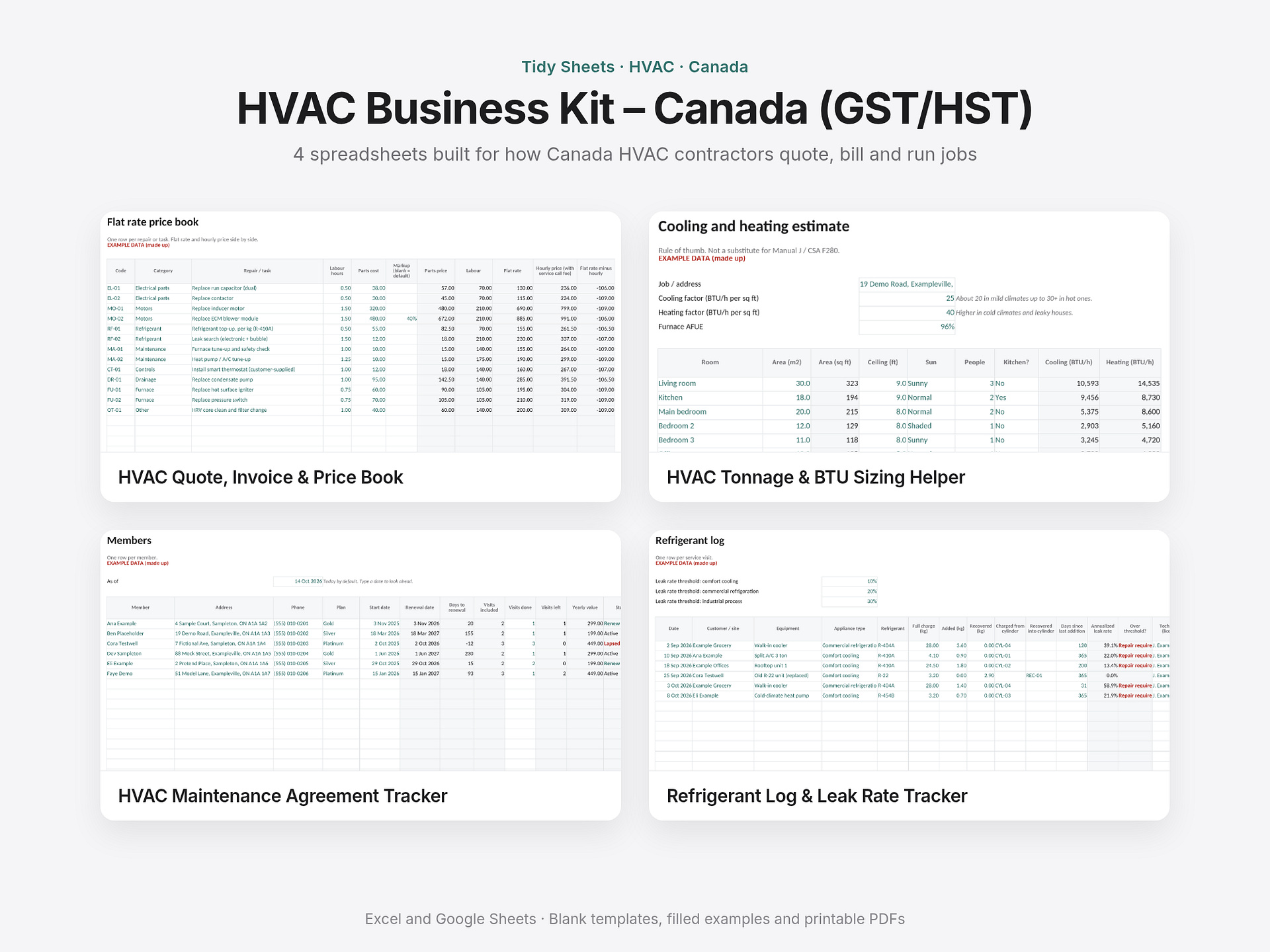Click the 'Rule of thumb. Not a substitute' note
The height and width of the screenshot is (952, 1270).
[x=749, y=251]
